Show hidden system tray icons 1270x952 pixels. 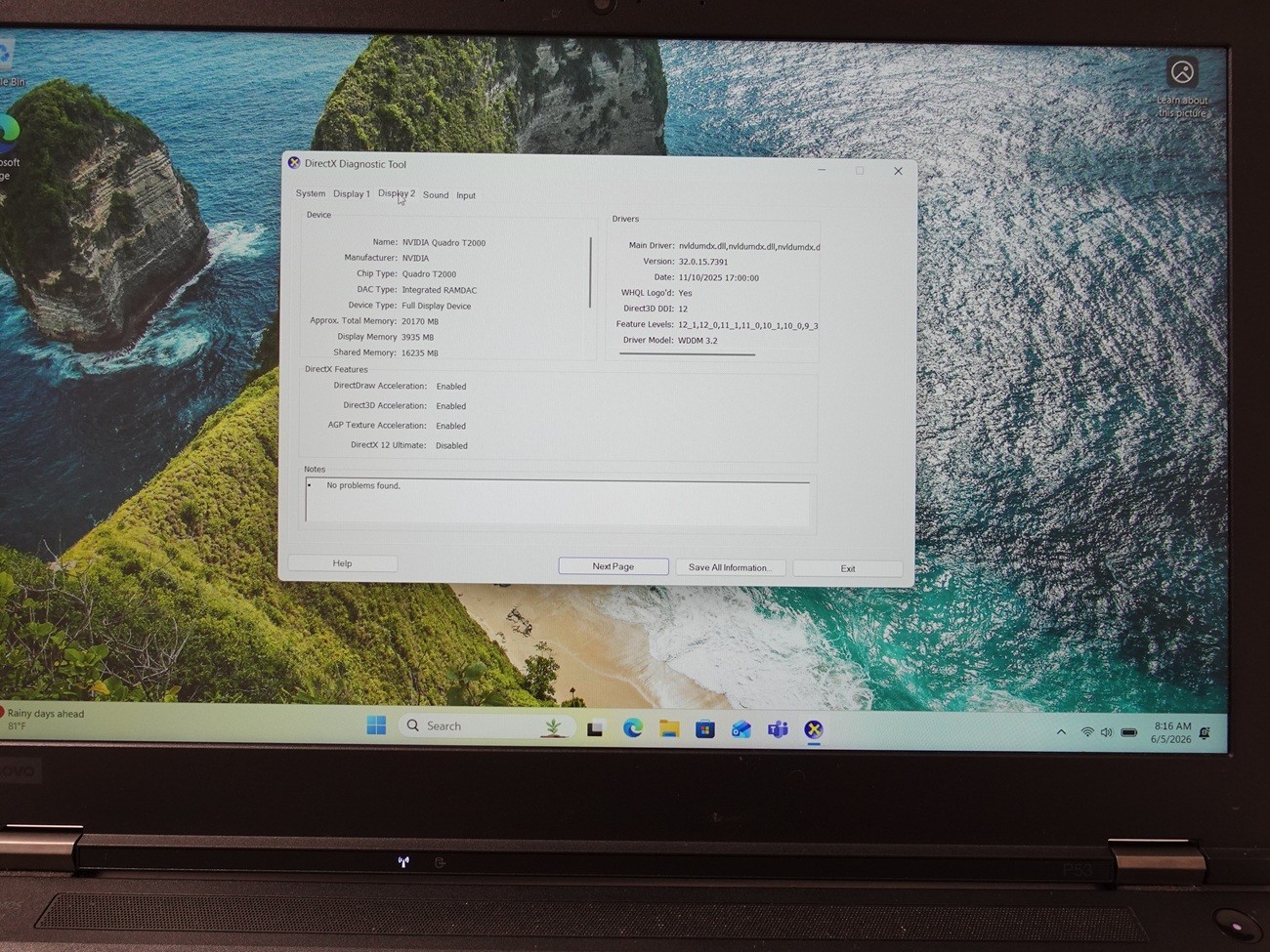point(1061,732)
